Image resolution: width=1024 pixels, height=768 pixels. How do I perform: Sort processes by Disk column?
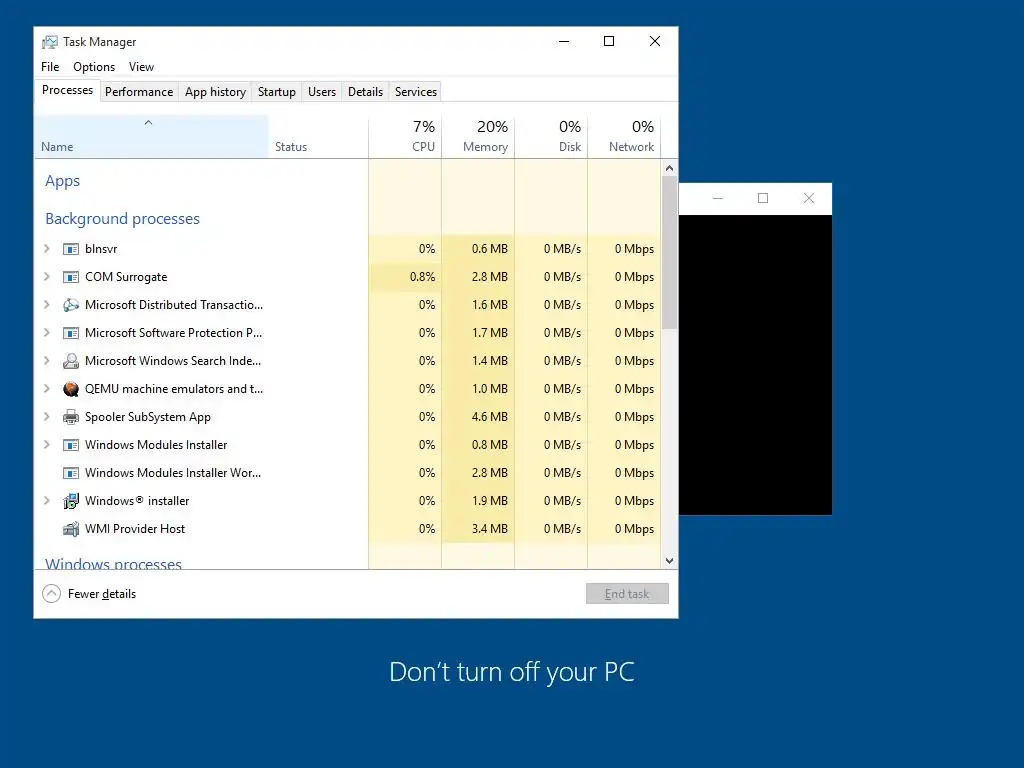point(552,136)
